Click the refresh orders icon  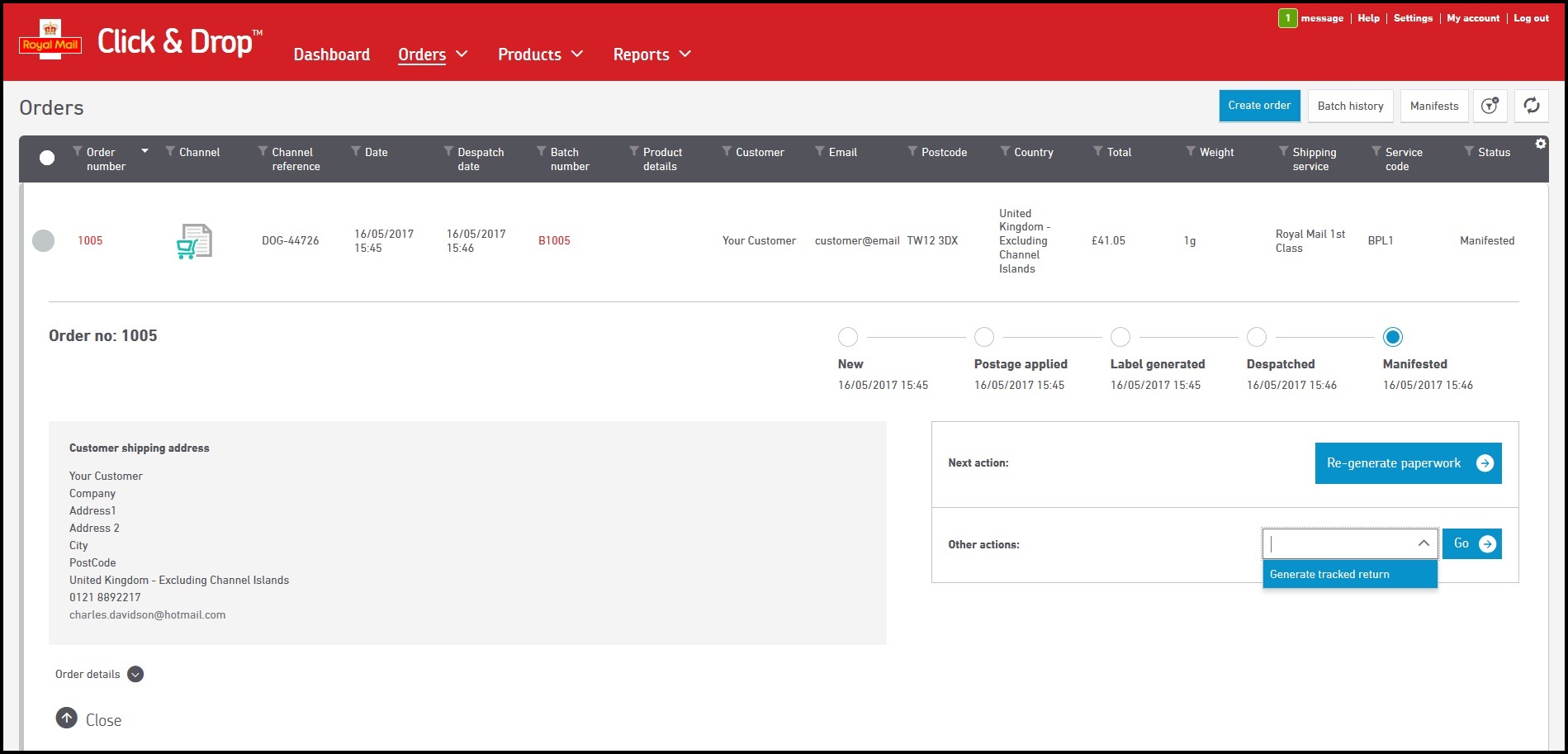pyautogui.click(x=1531, y=106)
